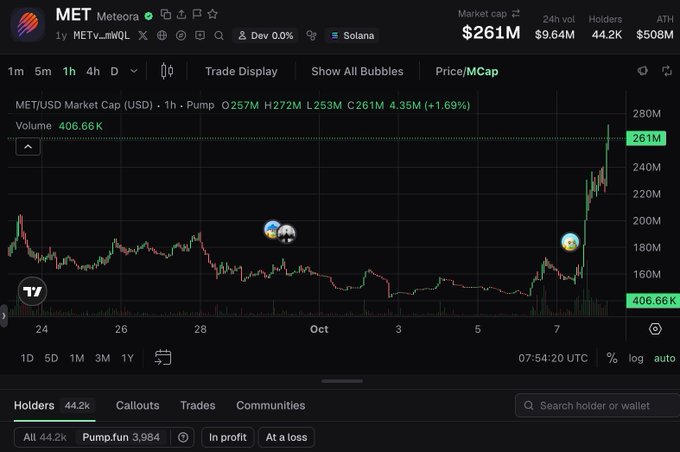The width and height of the screenshot is (680, 452).
Task: Open the website globe icon
Action: coord(162,36)
